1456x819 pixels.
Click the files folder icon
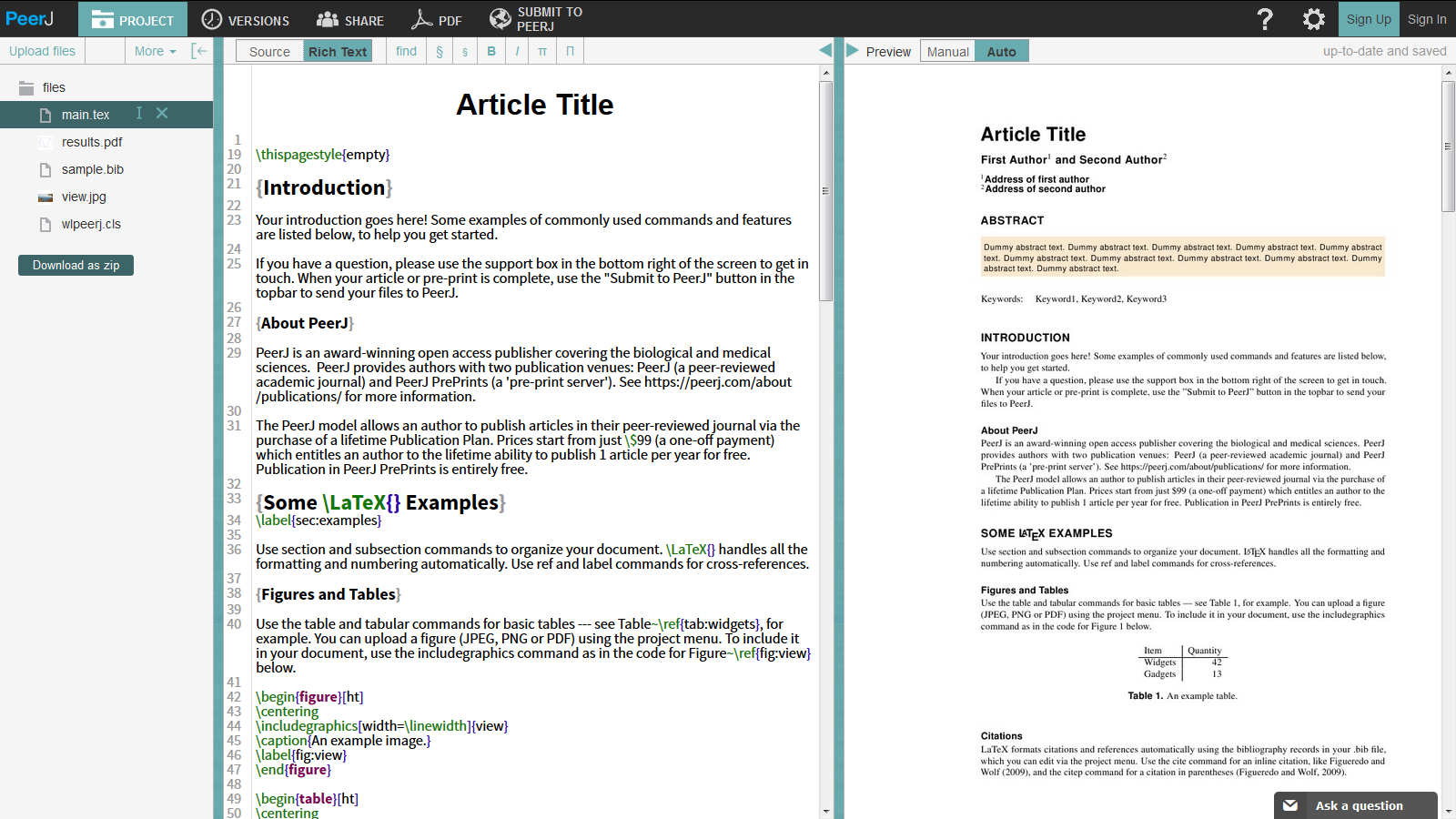[x=26, y=87]
